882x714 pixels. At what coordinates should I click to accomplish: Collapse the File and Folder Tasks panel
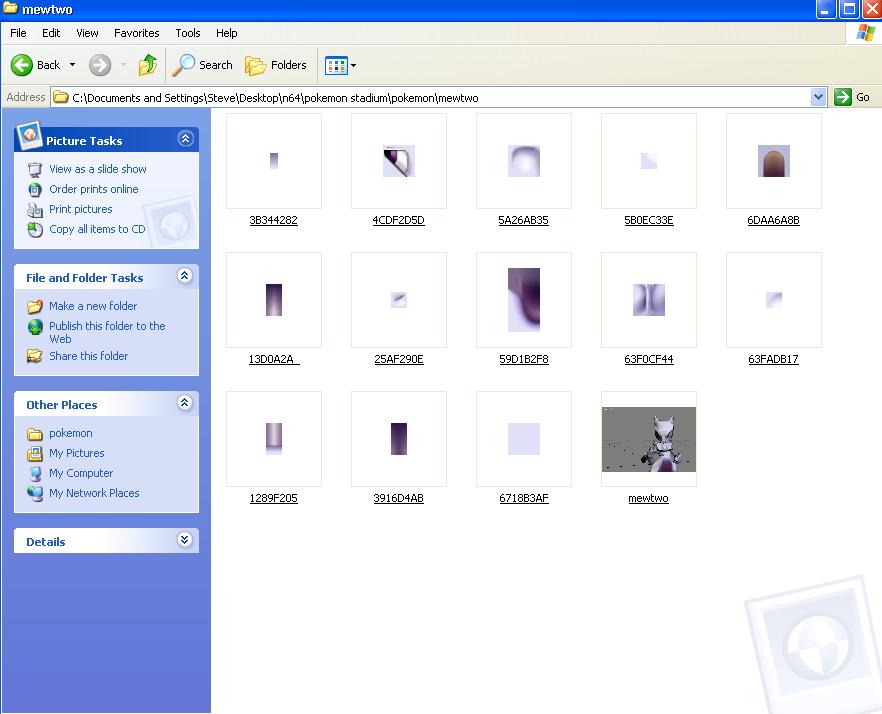184,276
